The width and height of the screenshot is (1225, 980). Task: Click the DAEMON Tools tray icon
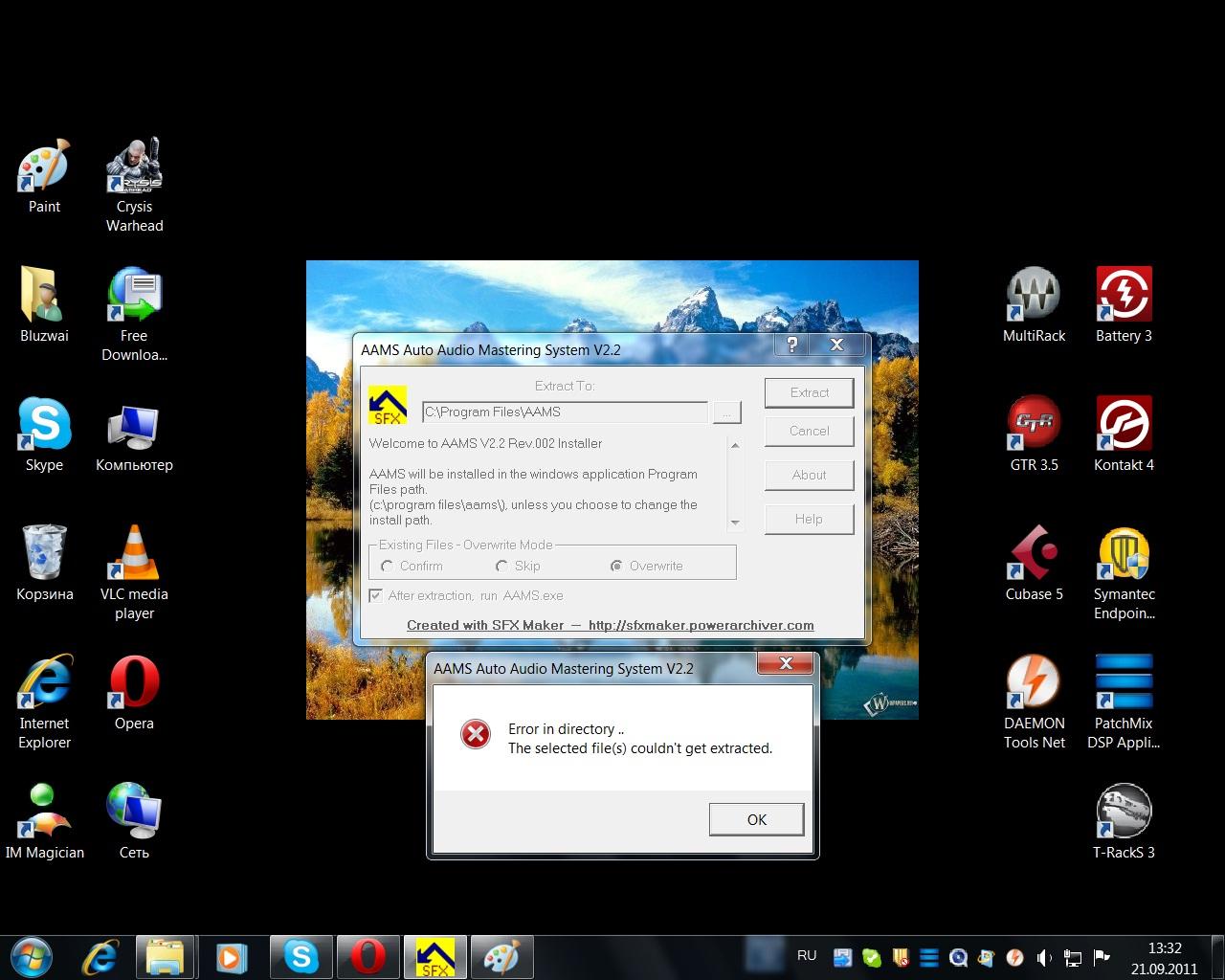tap(1015, 957)
